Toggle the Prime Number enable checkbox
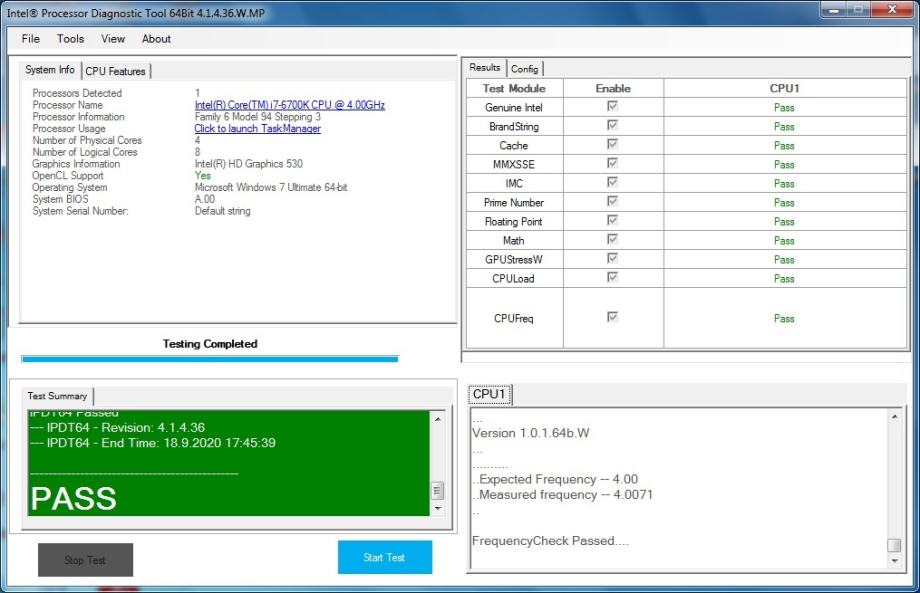This screenshot has height=593, width=920. coord(613,202)
